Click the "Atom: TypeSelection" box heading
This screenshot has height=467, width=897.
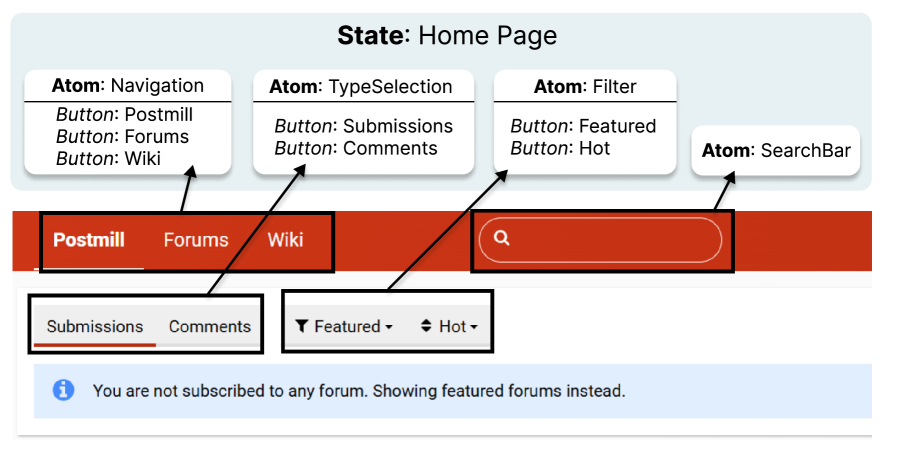361,87
